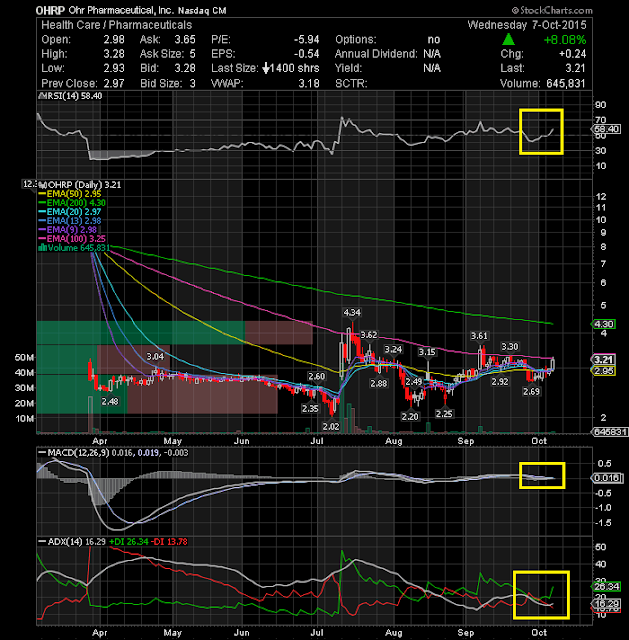The image size is (629, 640).
Task: Click the volume bars icon in the legend
Action: 42,248
